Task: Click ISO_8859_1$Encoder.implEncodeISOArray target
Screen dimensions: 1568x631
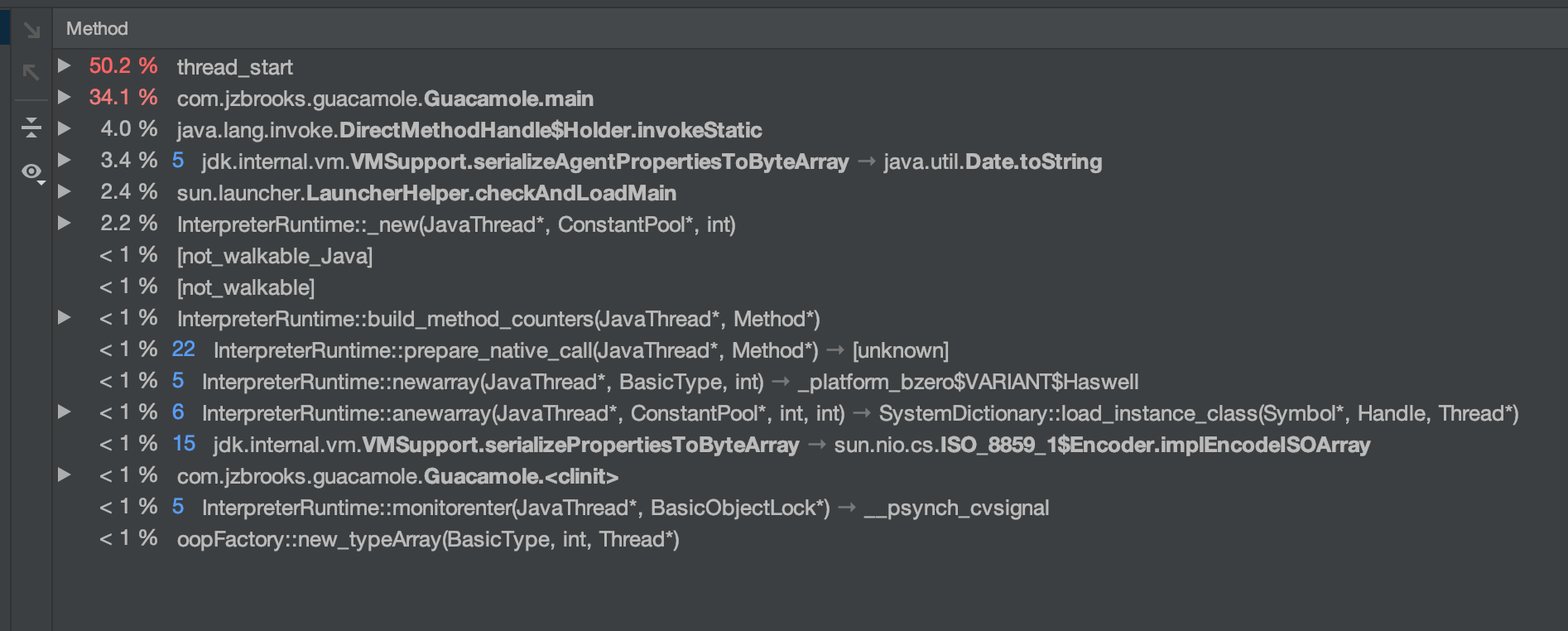Action: click(x=1102, y=445)
